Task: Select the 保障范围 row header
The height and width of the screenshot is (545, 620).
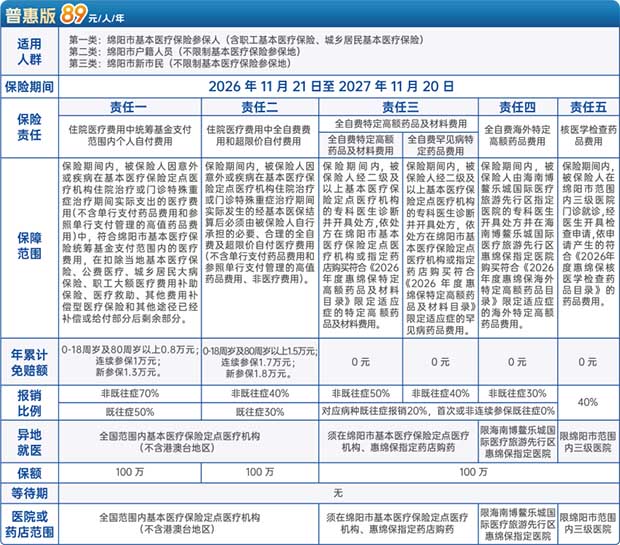Action: 29,246
